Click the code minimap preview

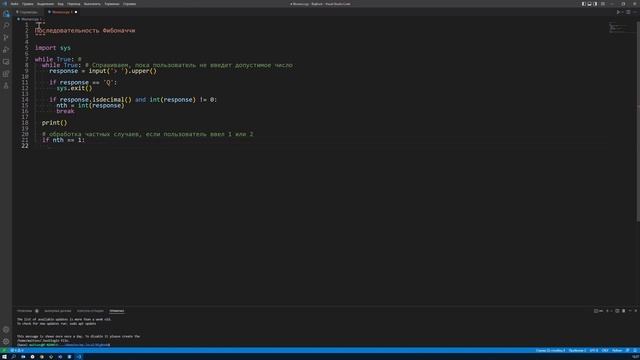[622, 28]
